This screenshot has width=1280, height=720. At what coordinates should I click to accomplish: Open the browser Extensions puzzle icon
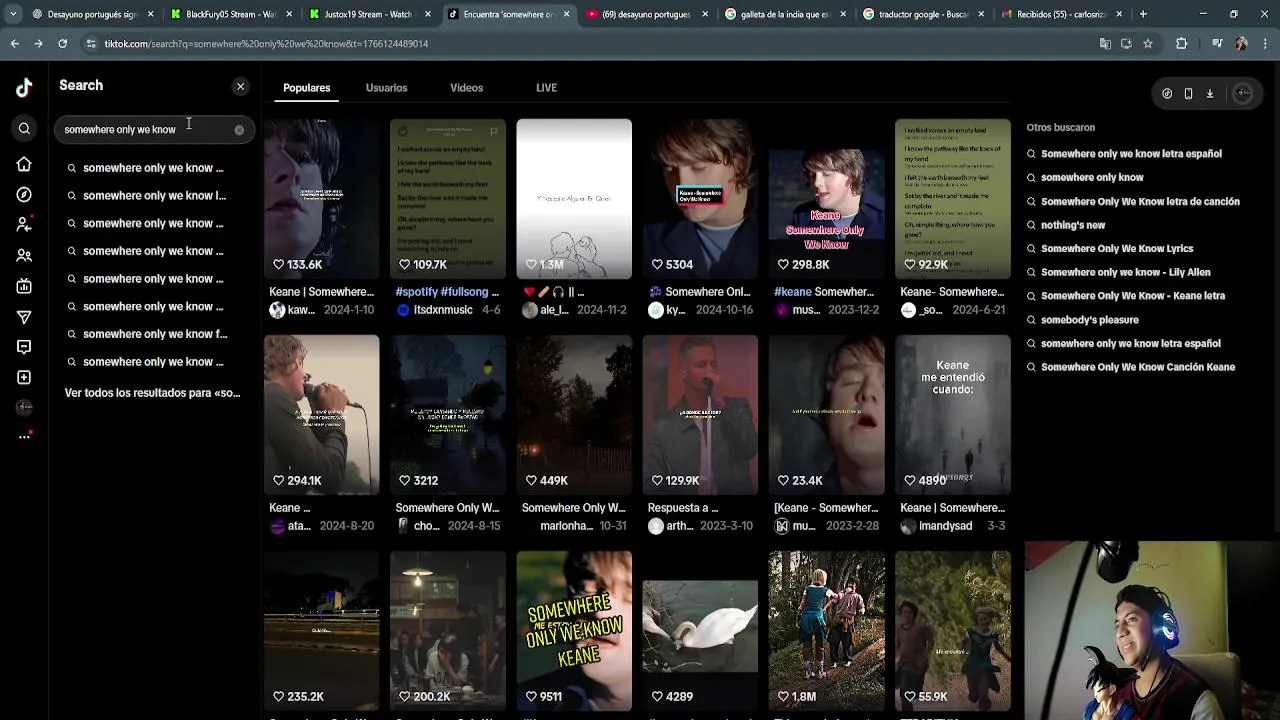click(x=1181, y=44)
